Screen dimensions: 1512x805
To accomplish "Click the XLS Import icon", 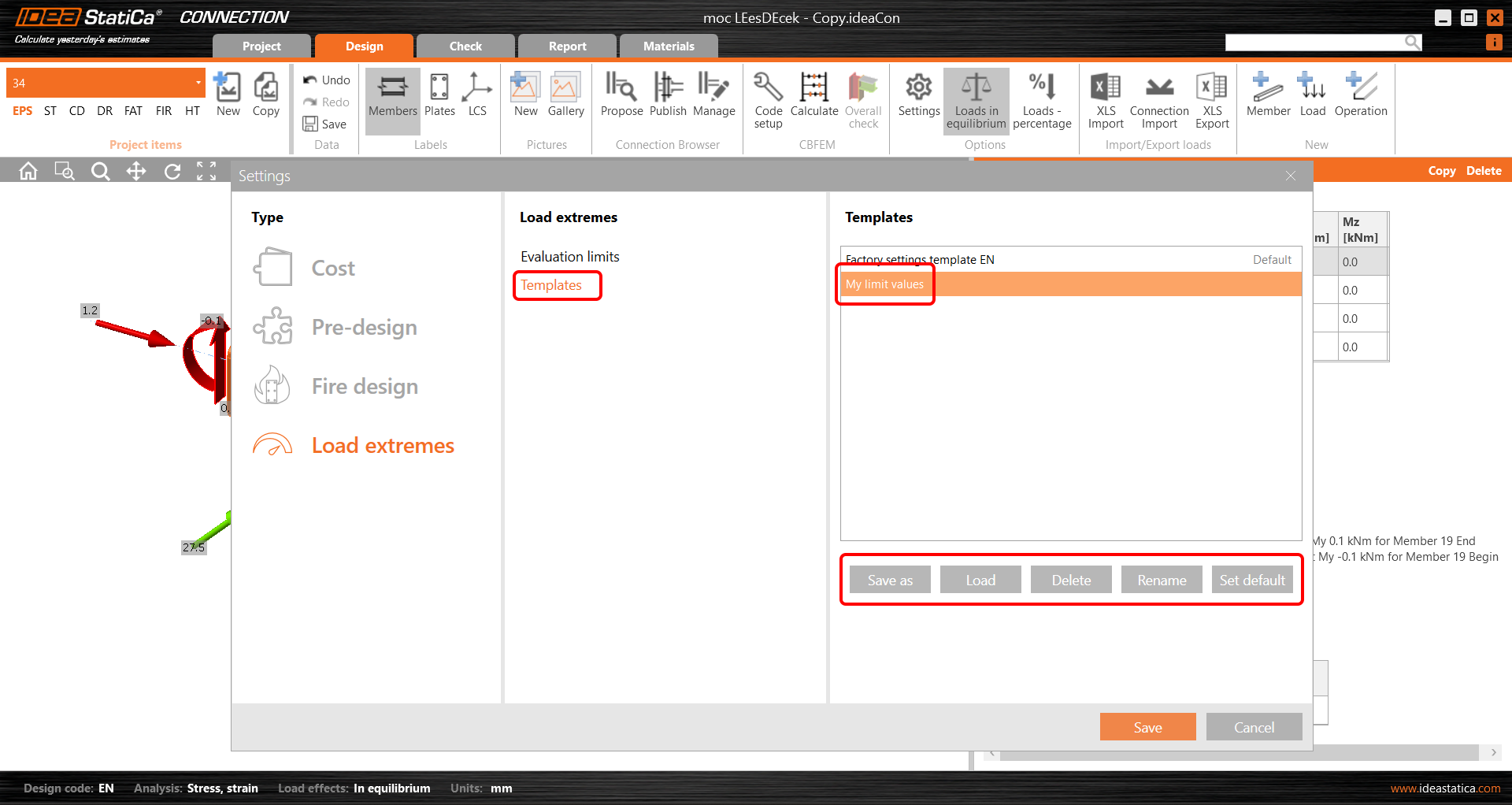I will coord(1106,87).
